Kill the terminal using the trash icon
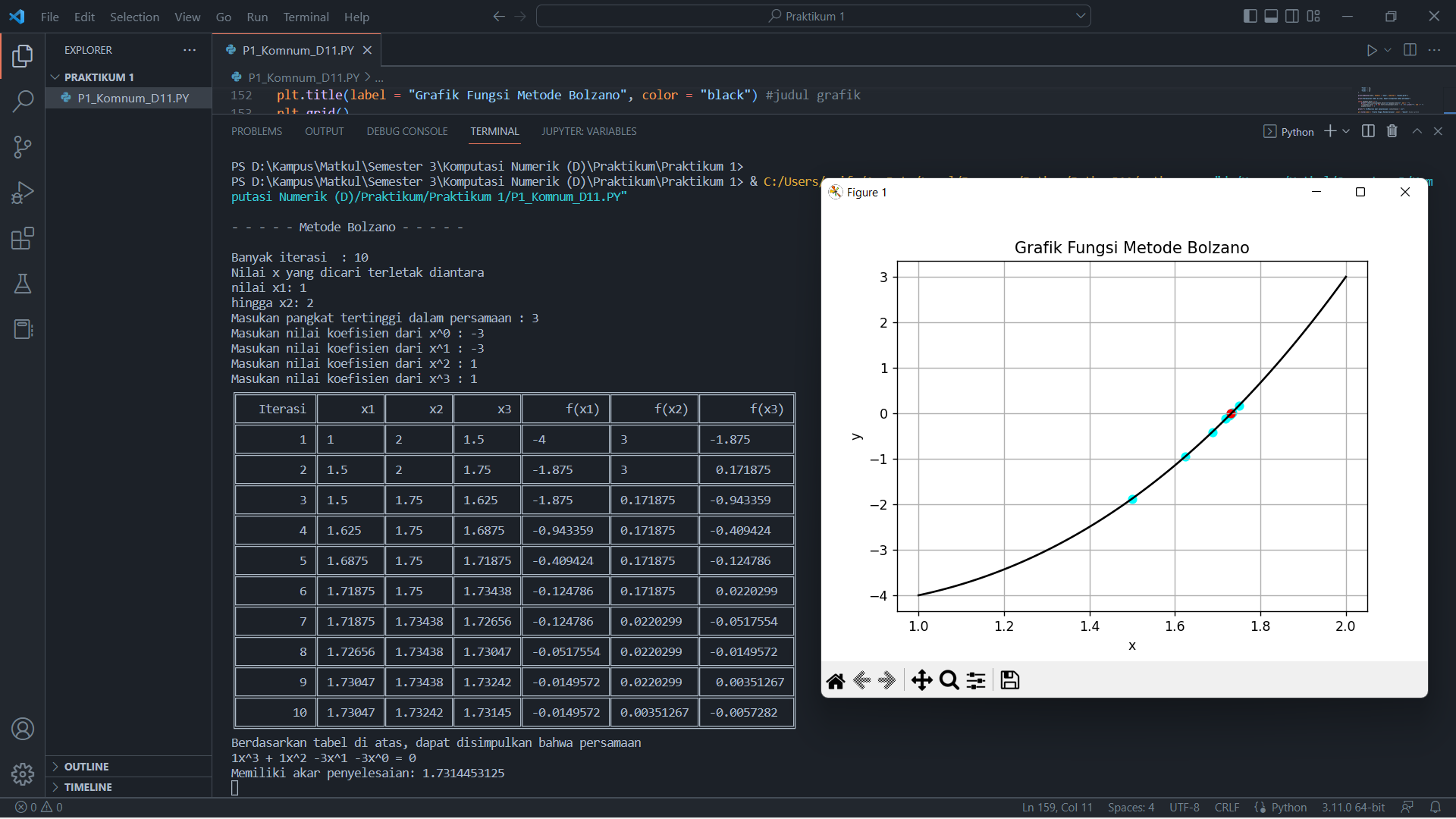The height and width of the screenshot is (819, 1456). tap(1392, 130)
